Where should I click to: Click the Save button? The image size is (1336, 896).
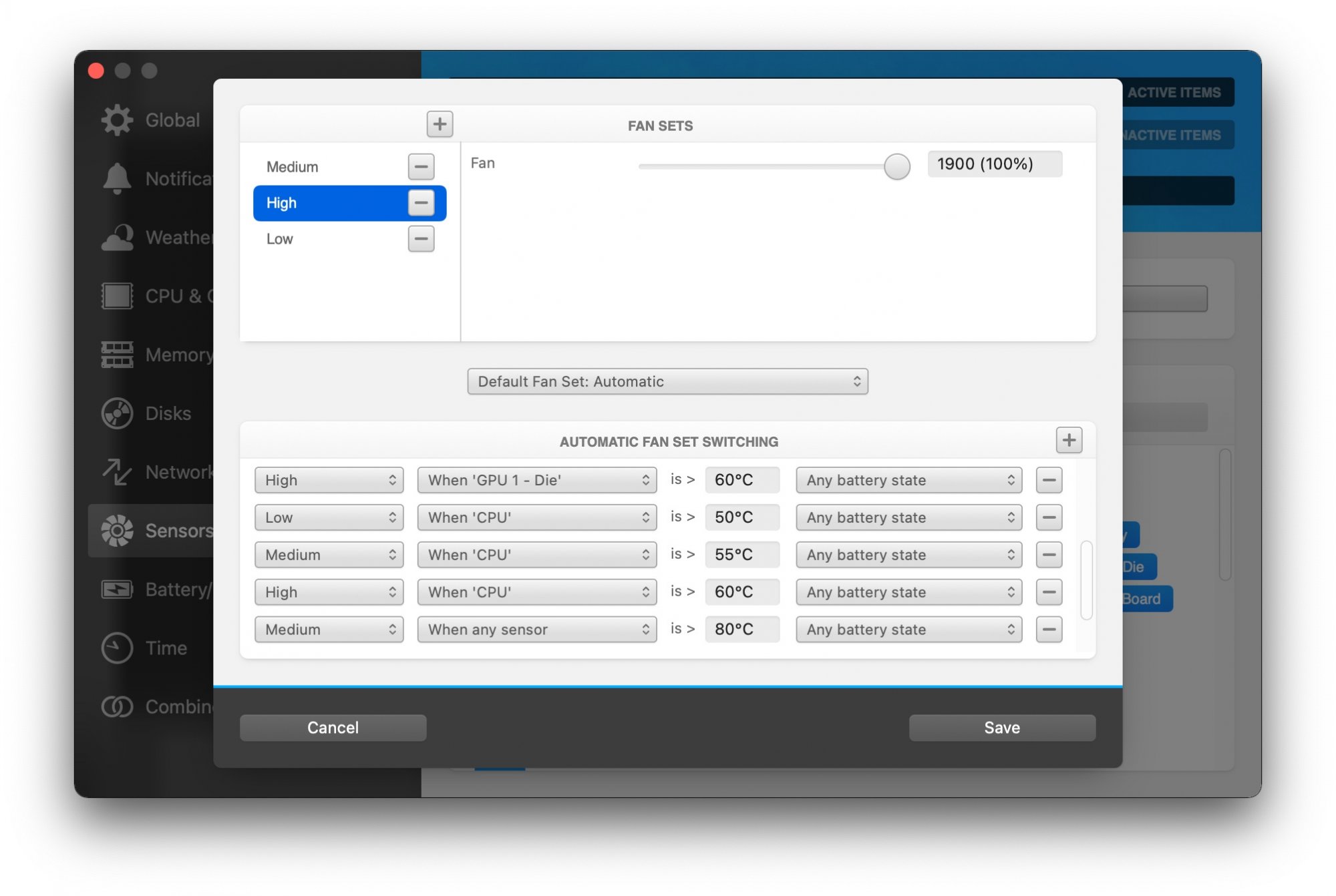pos(1001,728)
